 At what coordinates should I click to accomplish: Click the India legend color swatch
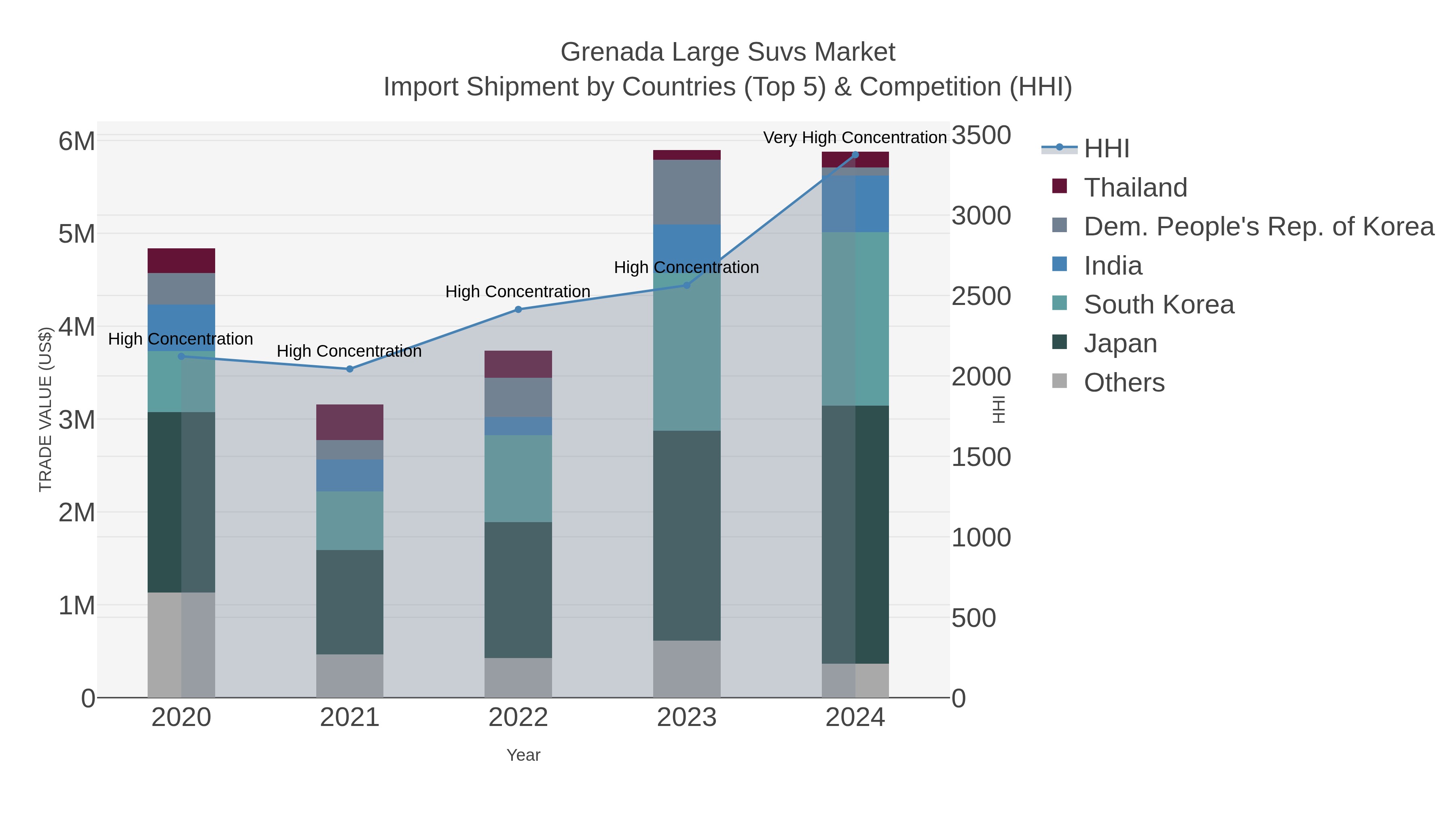pos(1059,264)
